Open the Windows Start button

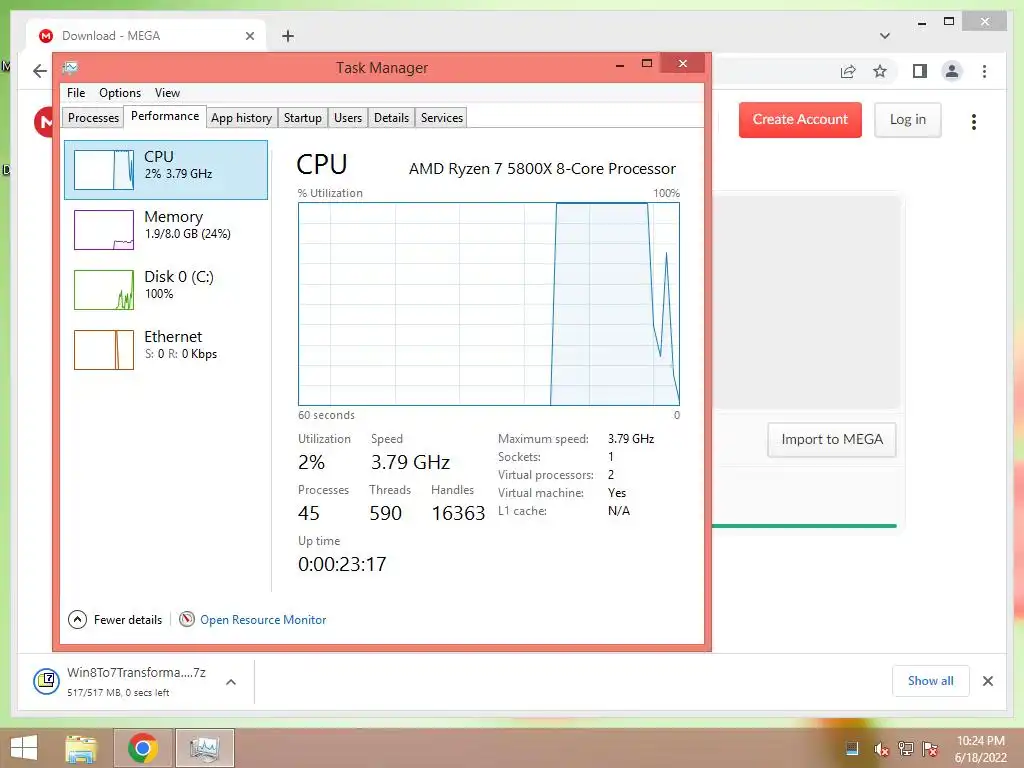(x=24, y=748)
